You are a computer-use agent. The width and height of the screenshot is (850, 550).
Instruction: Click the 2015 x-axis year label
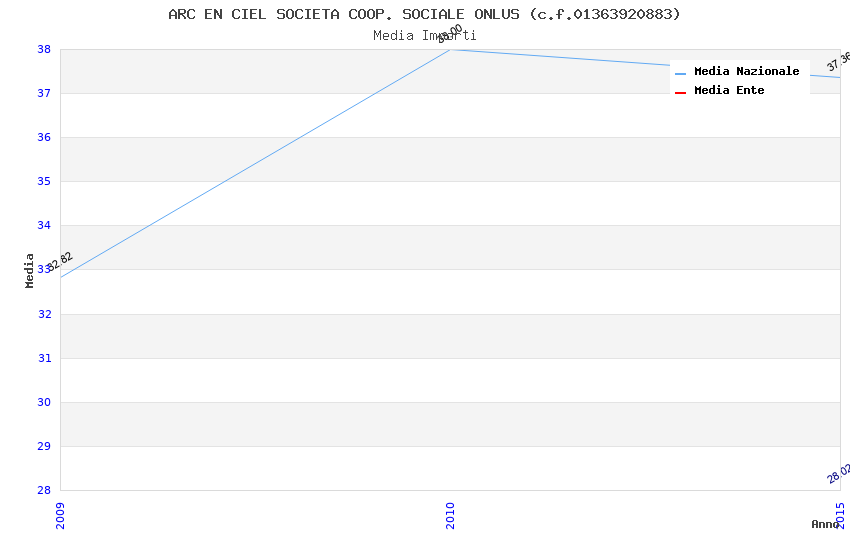[840, 516]
